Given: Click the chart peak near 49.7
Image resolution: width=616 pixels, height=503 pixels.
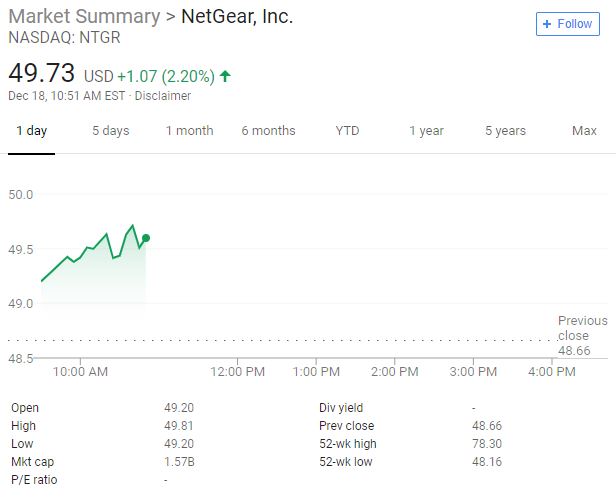Looking at the screenshot, I should pyautogui.click(x=133, y=225).
